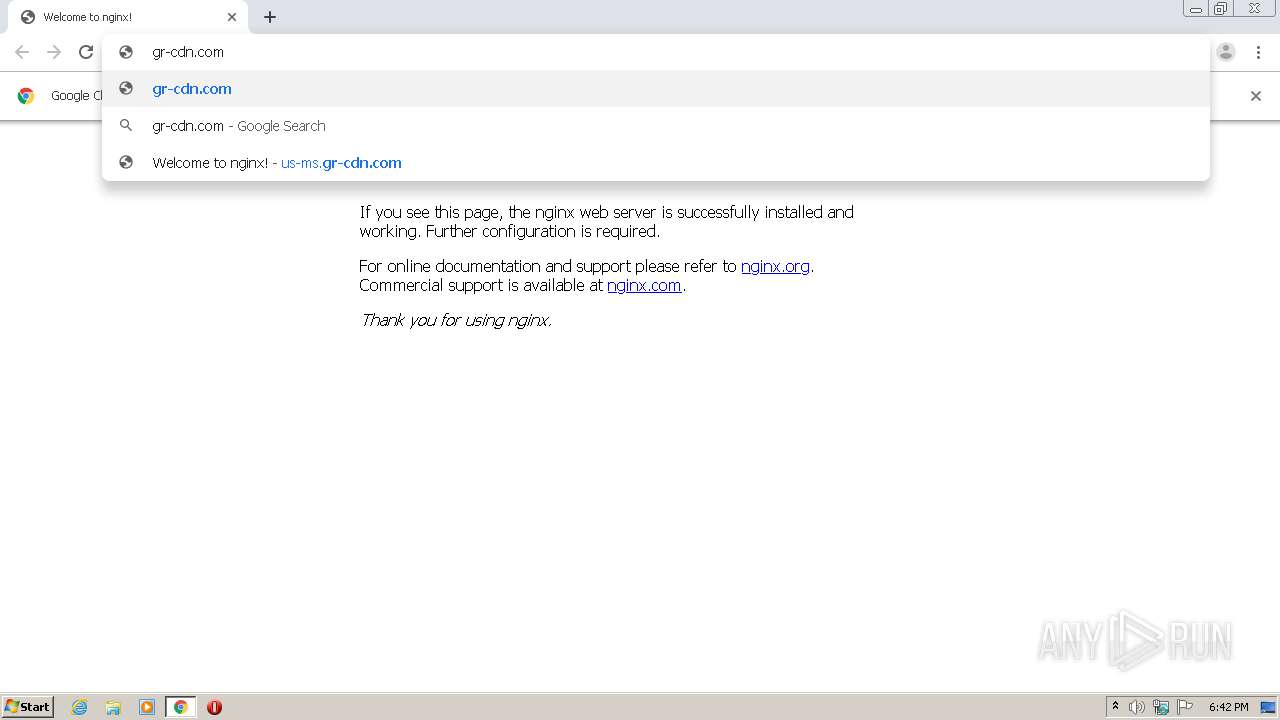Click the network status tray icon
Screen dimensions: 1280x720
coord(1161,707)
